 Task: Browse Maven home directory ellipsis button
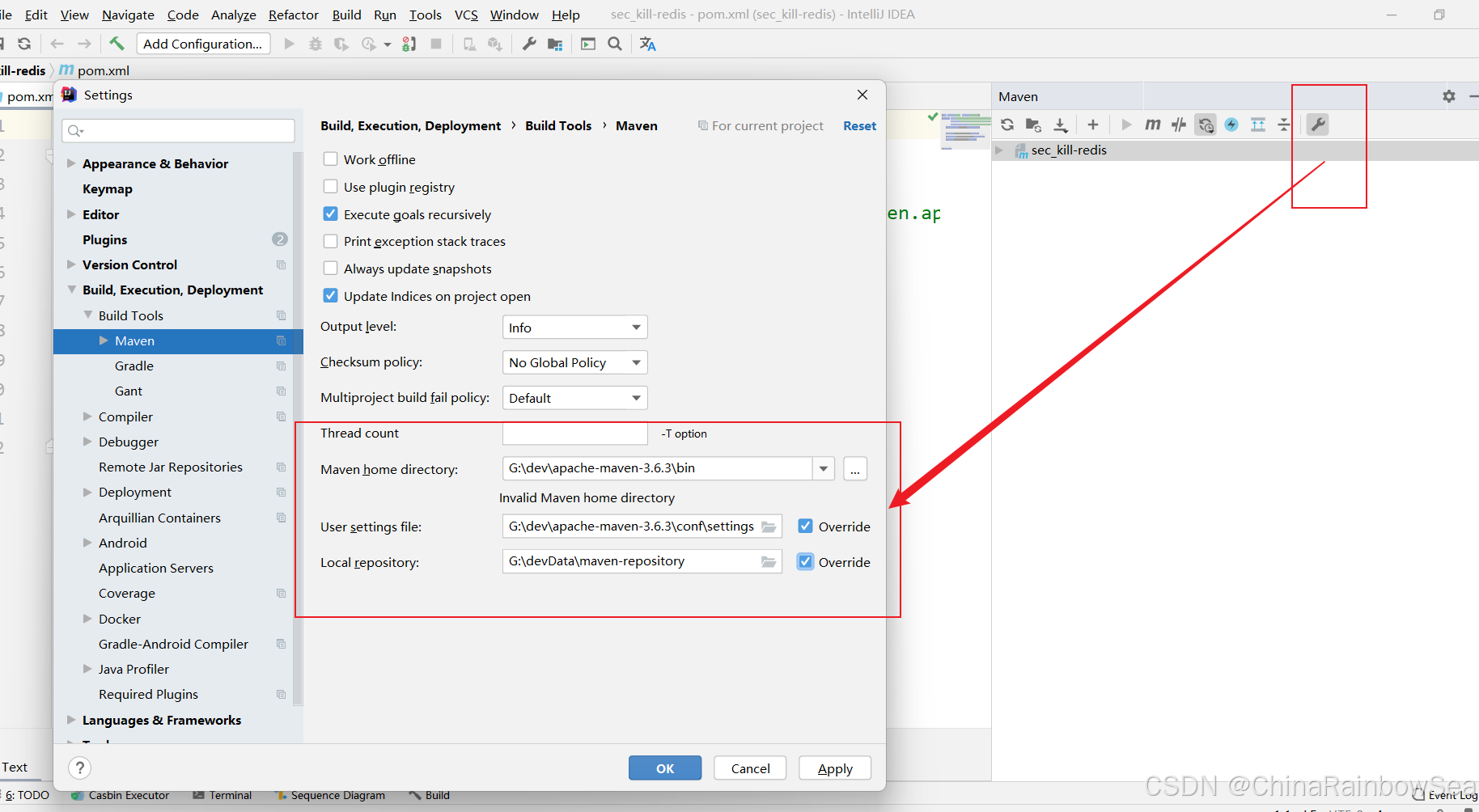(x=855, y=468)
